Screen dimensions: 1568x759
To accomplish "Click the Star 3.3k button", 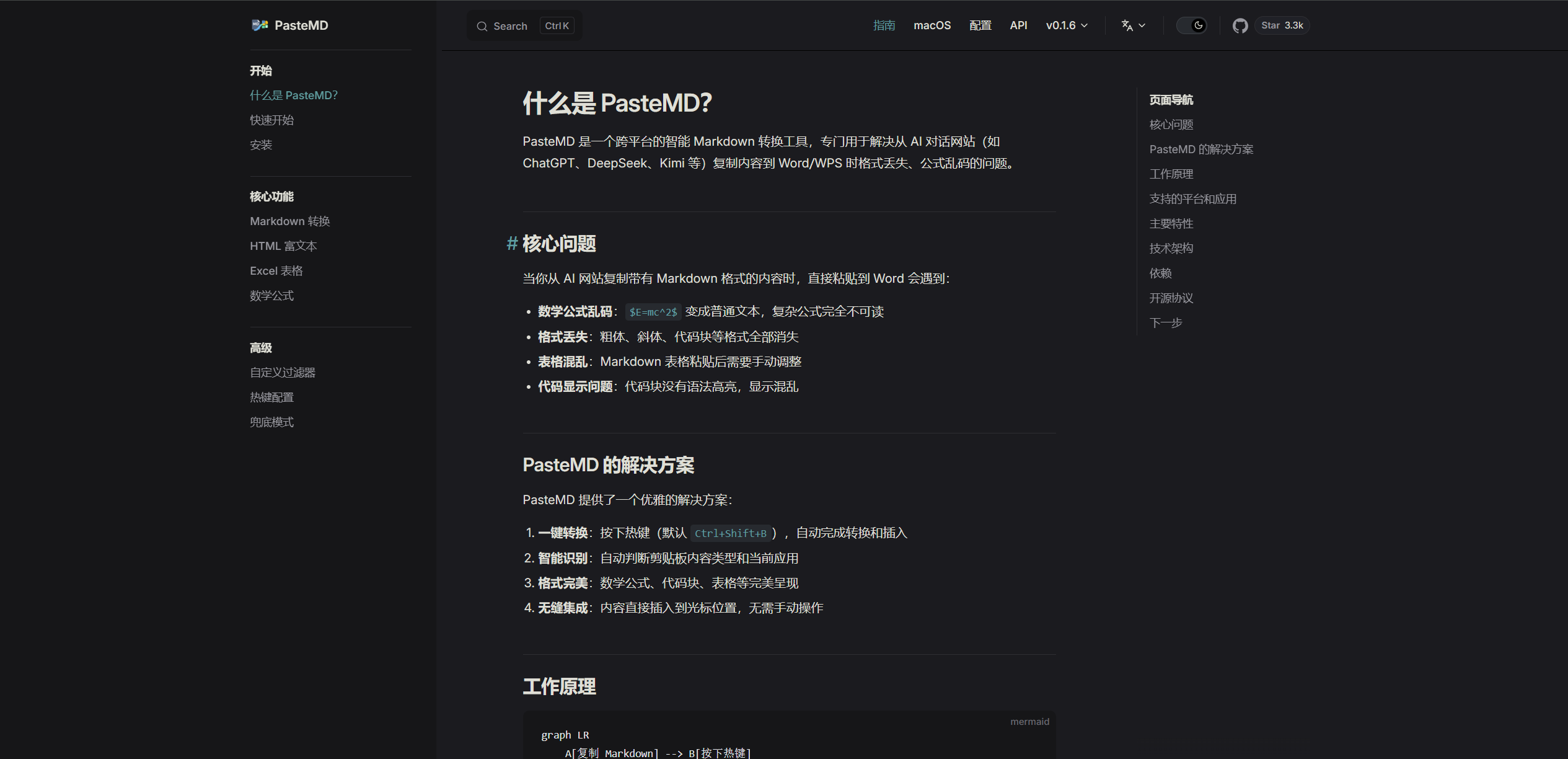I will tap(1282, 25).
